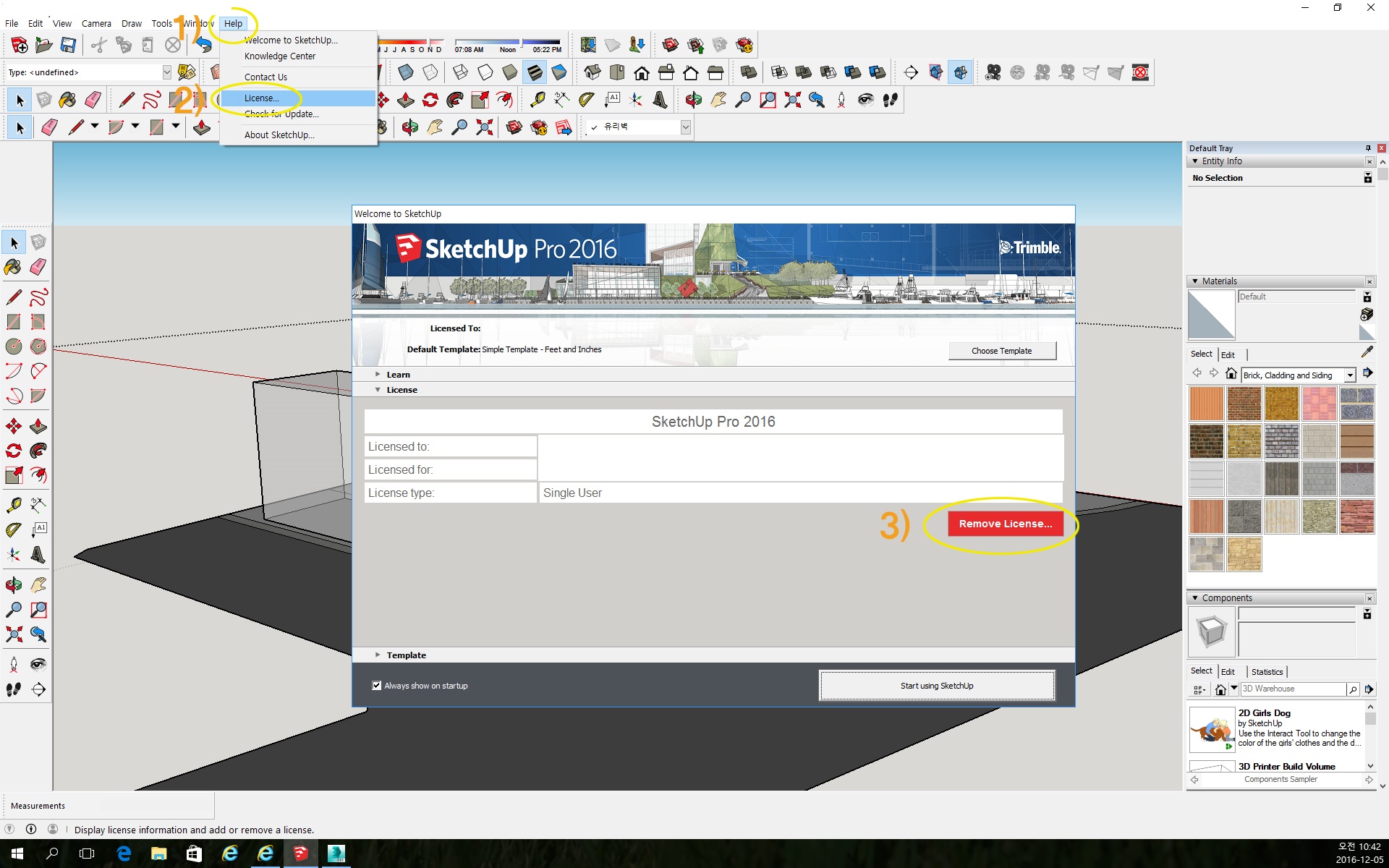Viewport: 1389px width, 868px height.
Task: Click the 2D Girls Dog component thumbnail
Action: tap(1212, 730)
